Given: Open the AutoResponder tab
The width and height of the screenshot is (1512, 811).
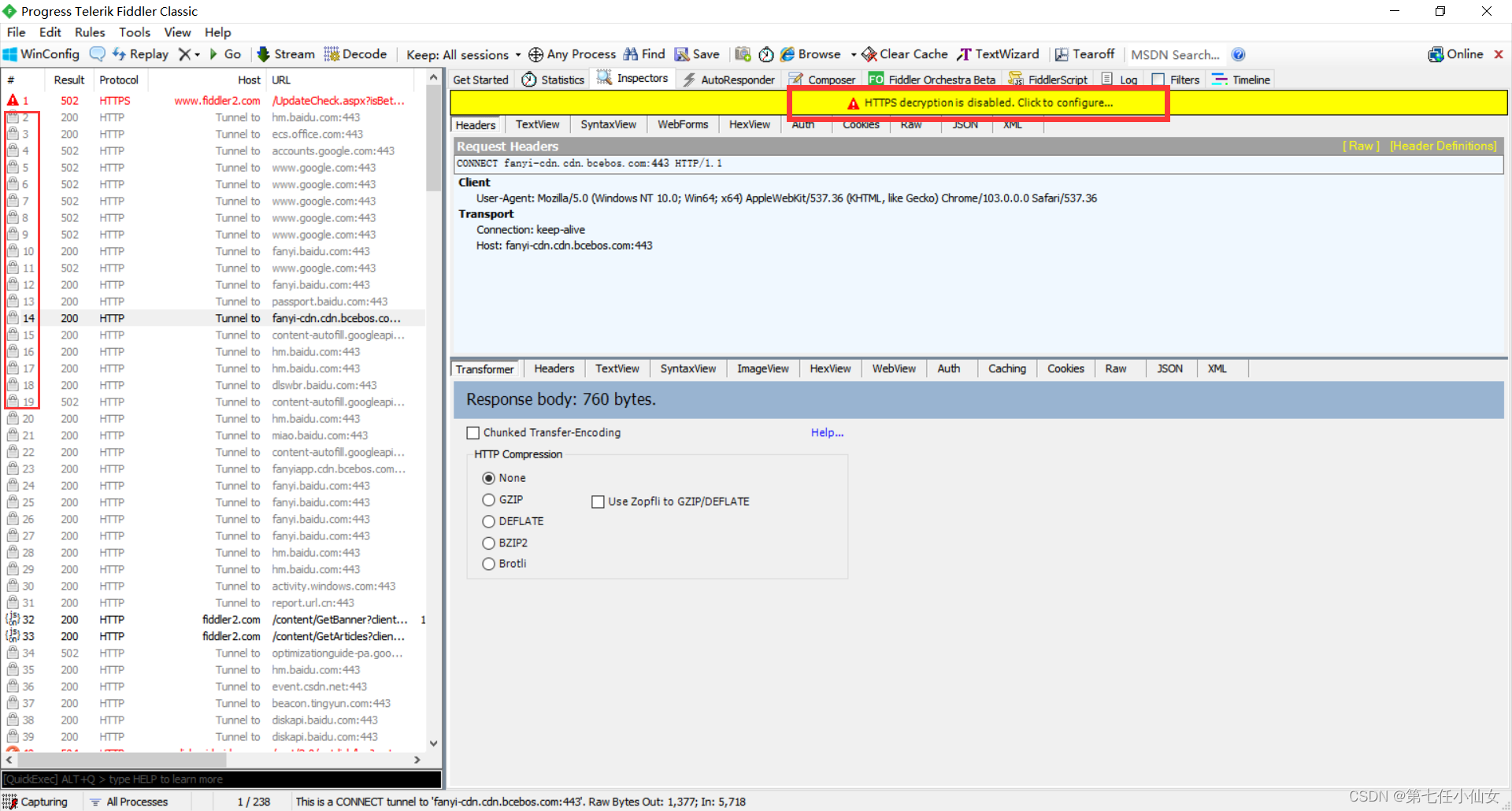Looking at the screenshot, I should [x=729, y=80].
